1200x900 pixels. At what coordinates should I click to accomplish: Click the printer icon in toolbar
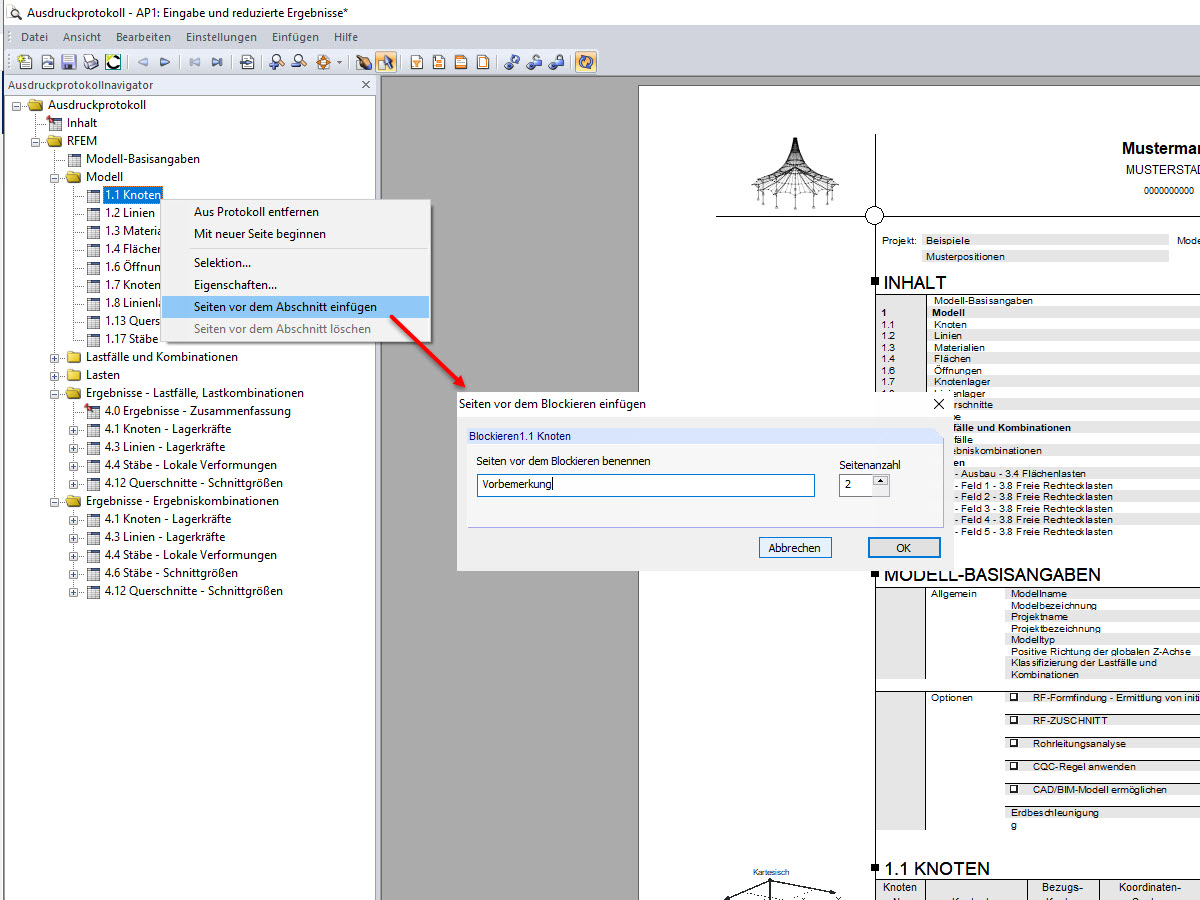[91, 62]
